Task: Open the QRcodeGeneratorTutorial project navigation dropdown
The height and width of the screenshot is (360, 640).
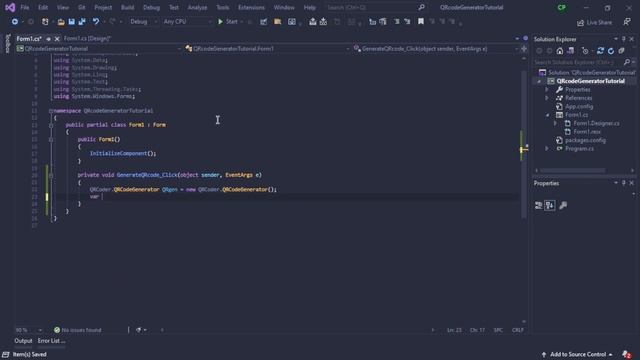Action: pyautogui.click(x=99, y=49)
